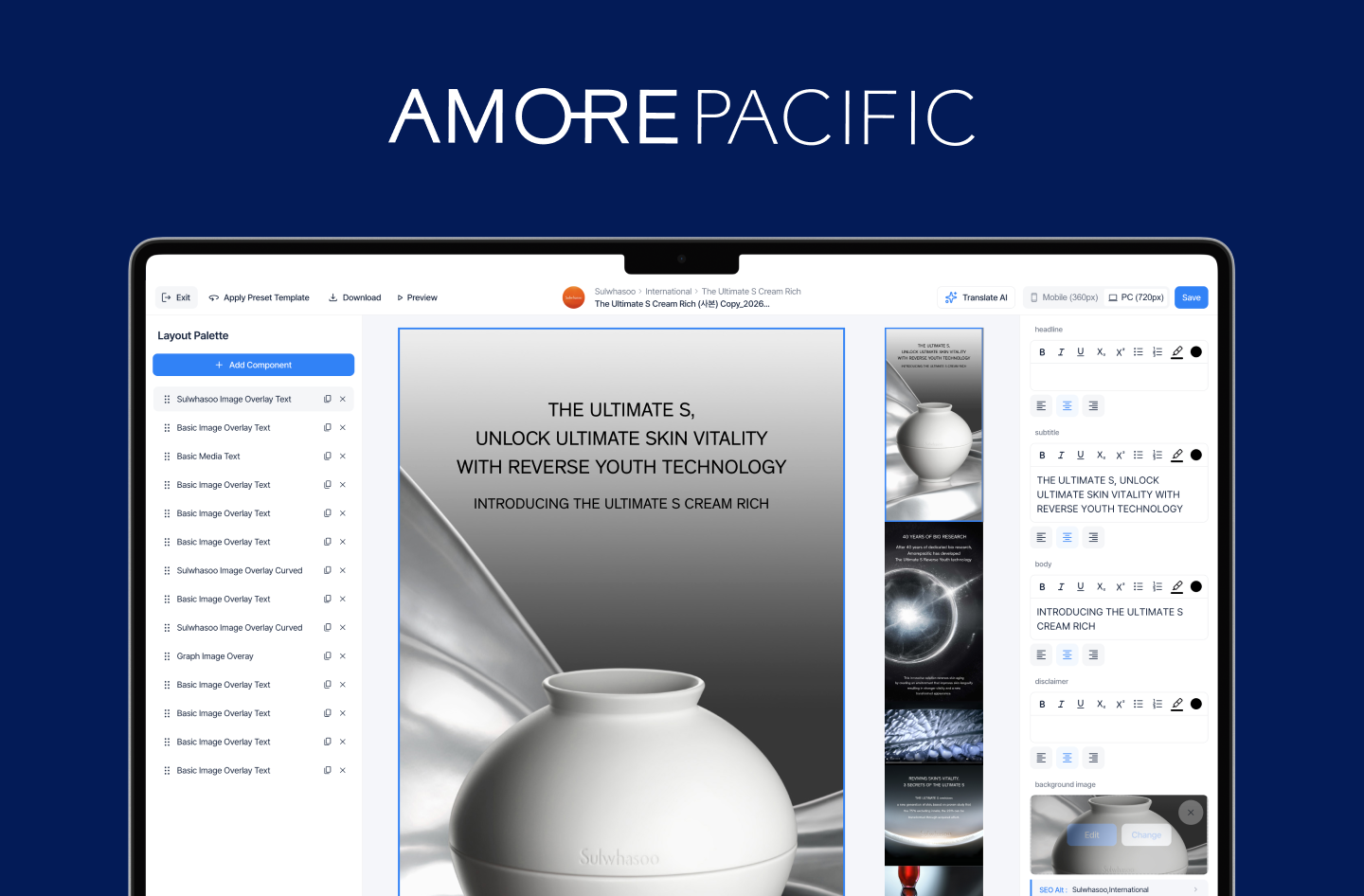Click the Add Component button
1364x896 pixels.
coord(253,366)
